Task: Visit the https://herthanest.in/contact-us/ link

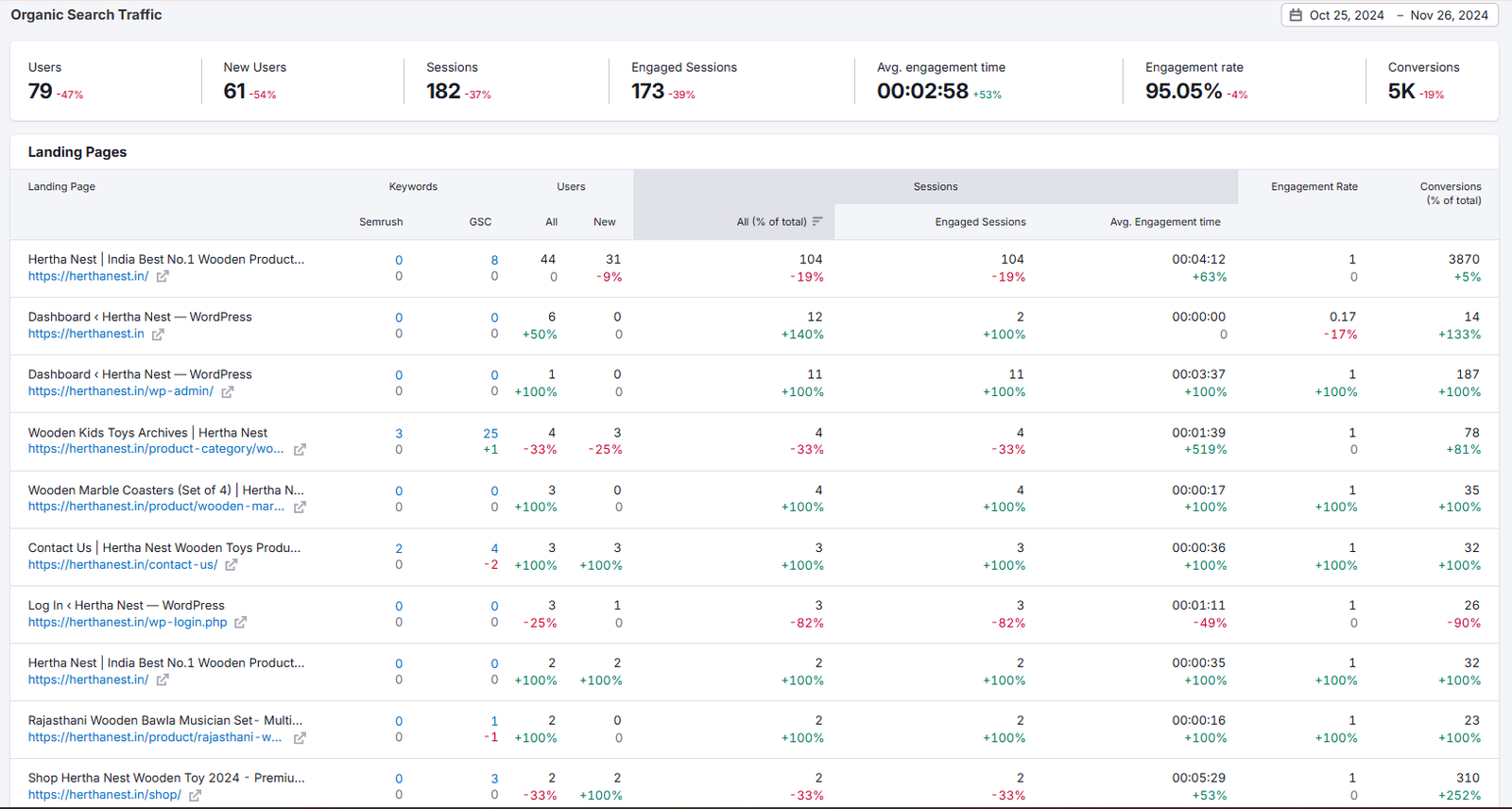Action: 123,565
